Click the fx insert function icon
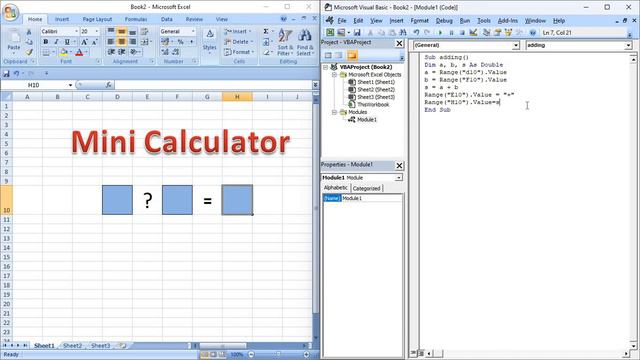The height and width of the screenshot is (360, 640). point(108,85)
